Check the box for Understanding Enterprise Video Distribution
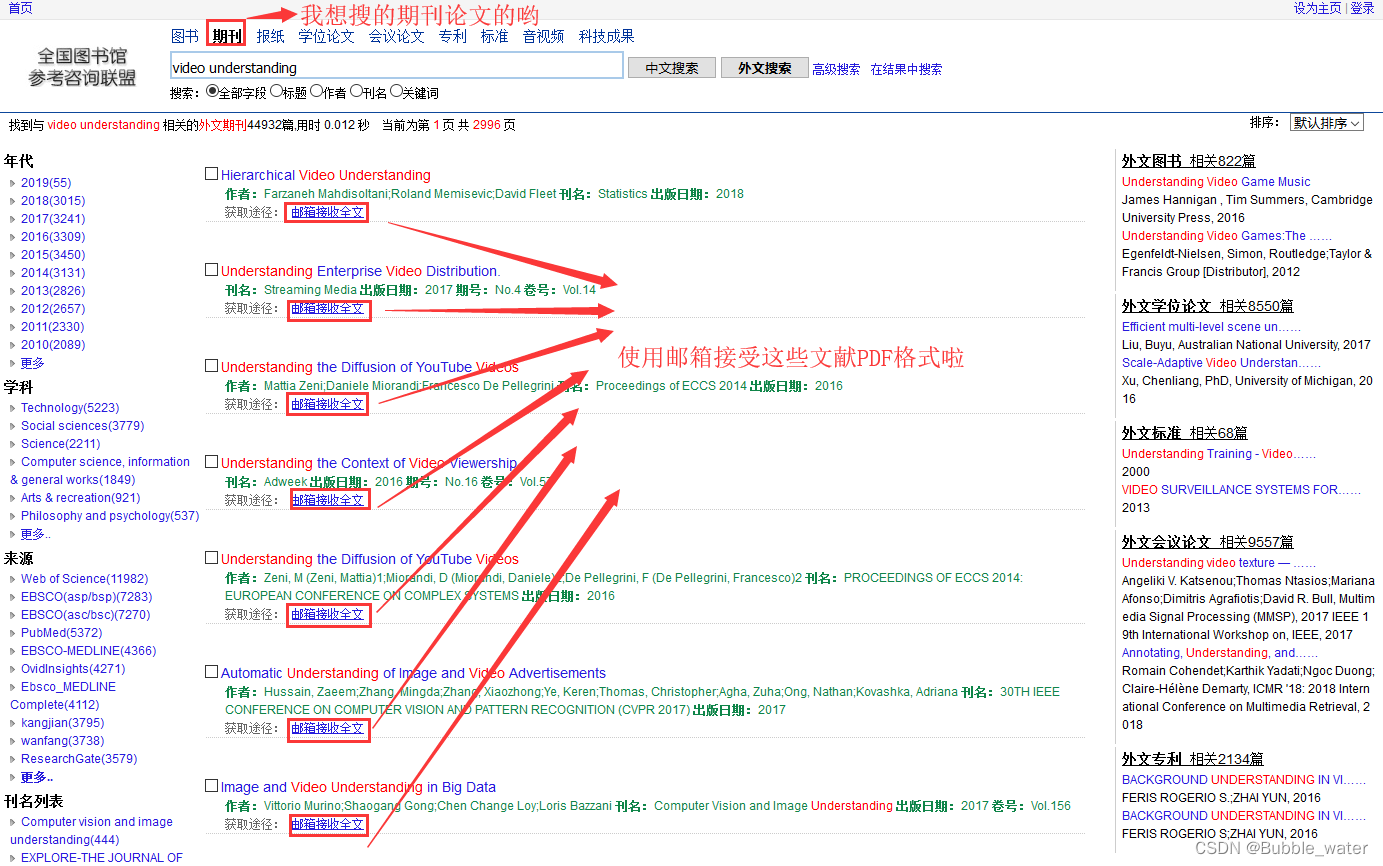The width and height of the screenshot is (1383, 866). click(211, 270)
